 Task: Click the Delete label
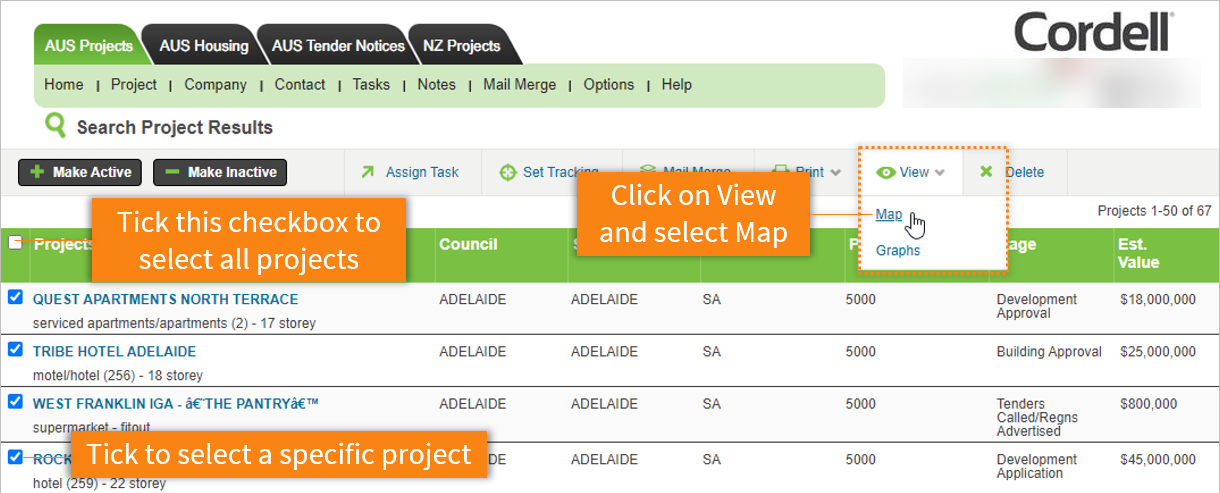[x=1024, y=172]
